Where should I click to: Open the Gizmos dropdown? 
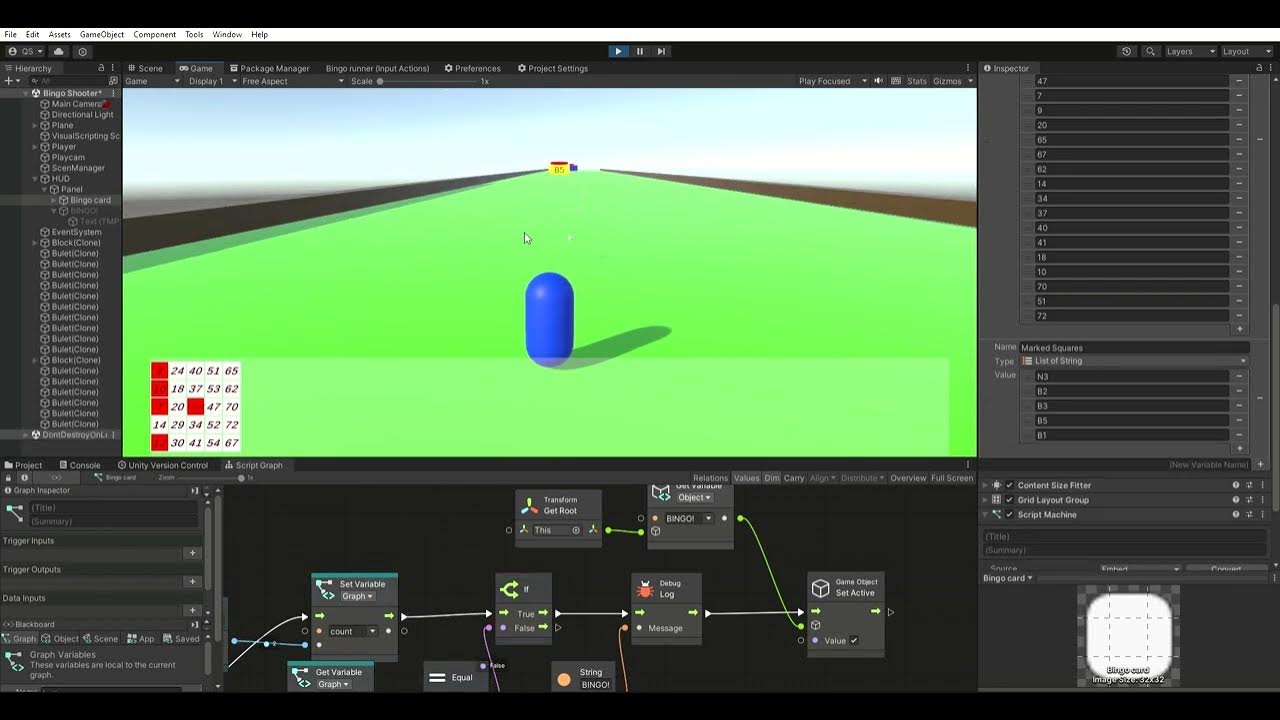click(951, 81)
